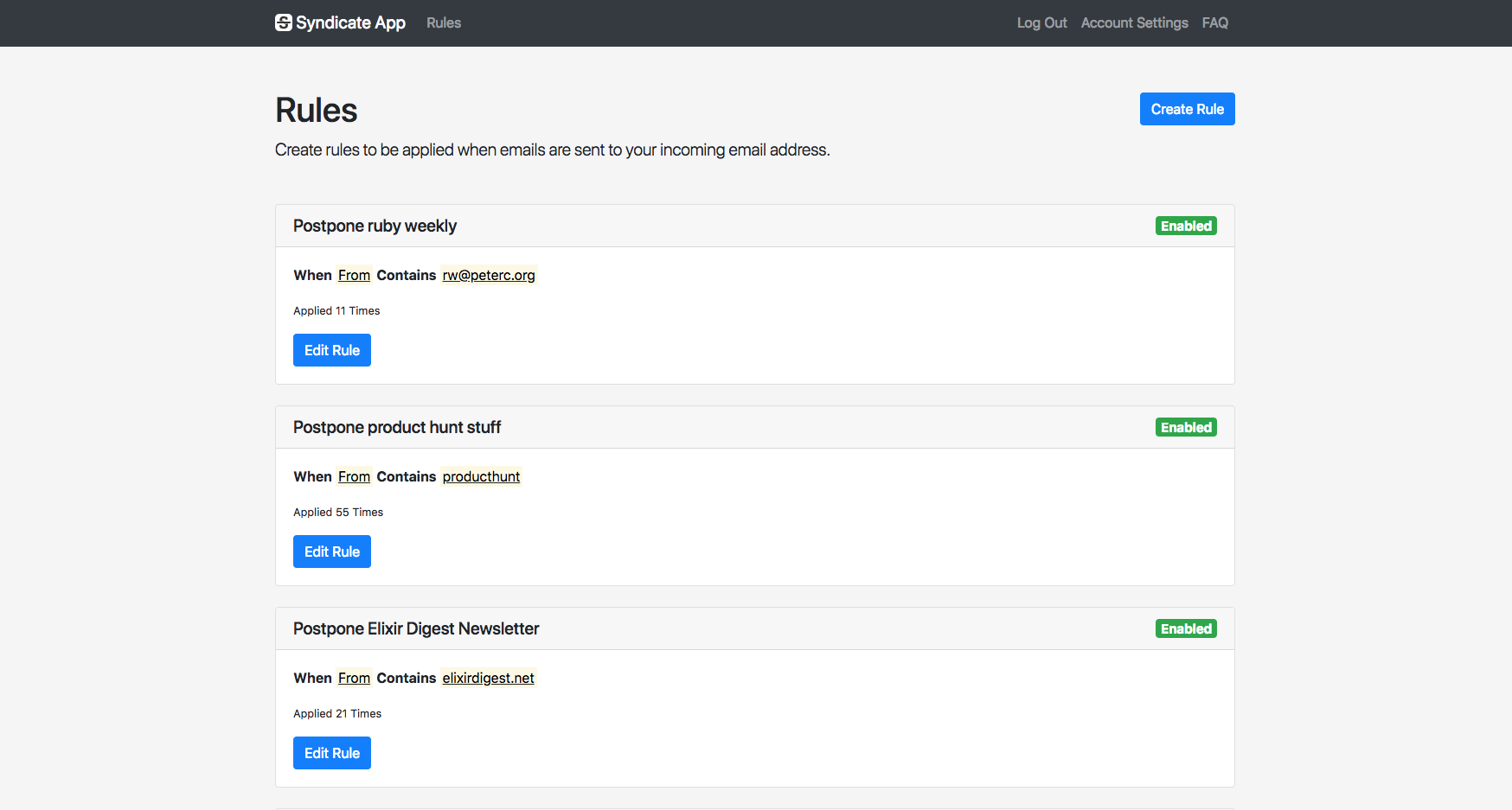Open the Rules nav item
The width and height of the screenshot is (1512, 810).
[x=444, y=22]
